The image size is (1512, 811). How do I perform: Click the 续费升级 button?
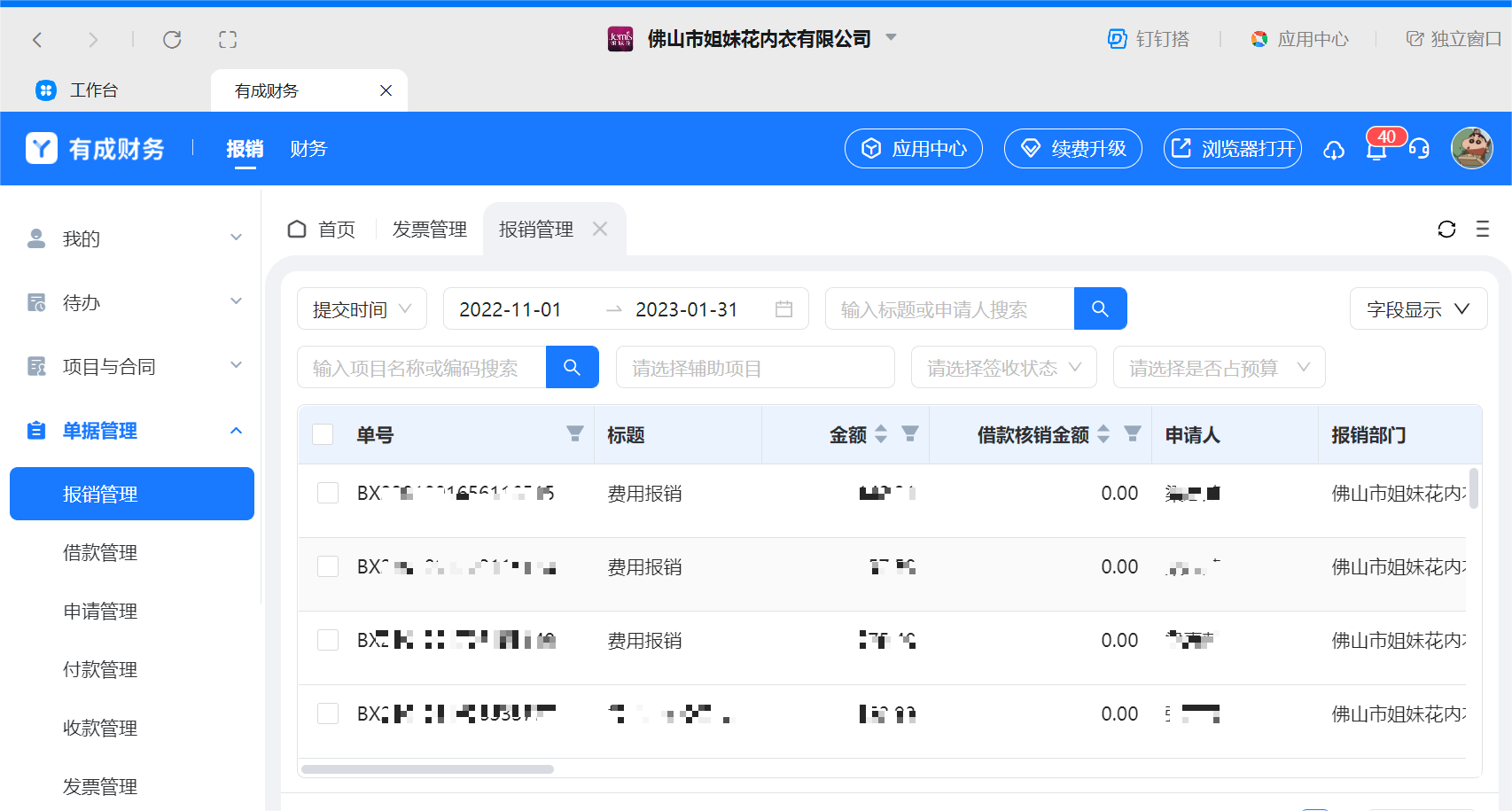(x=1072, y=149)
